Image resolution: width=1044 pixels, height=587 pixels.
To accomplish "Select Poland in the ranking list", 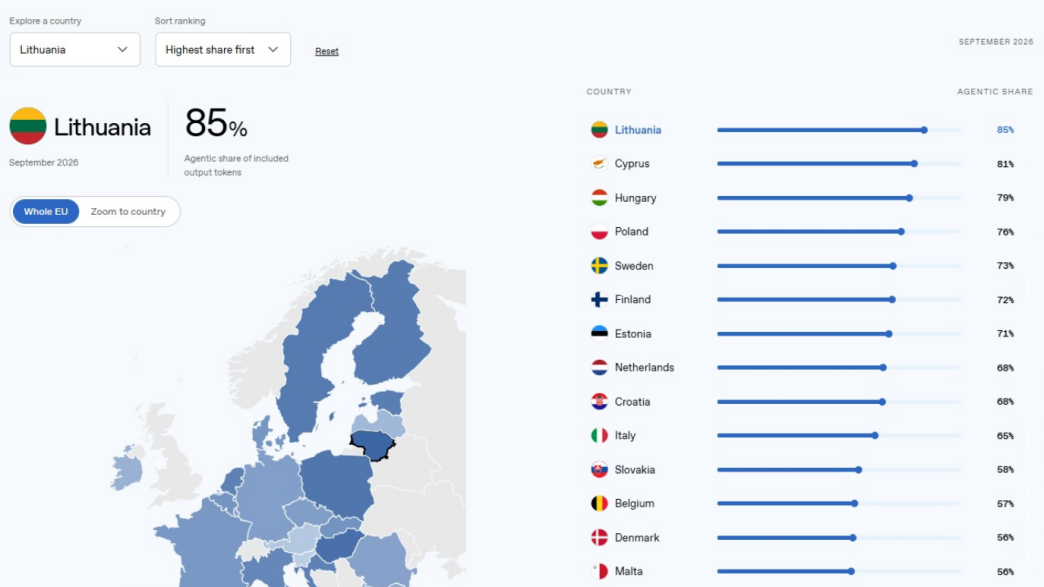I will point(631,232).
